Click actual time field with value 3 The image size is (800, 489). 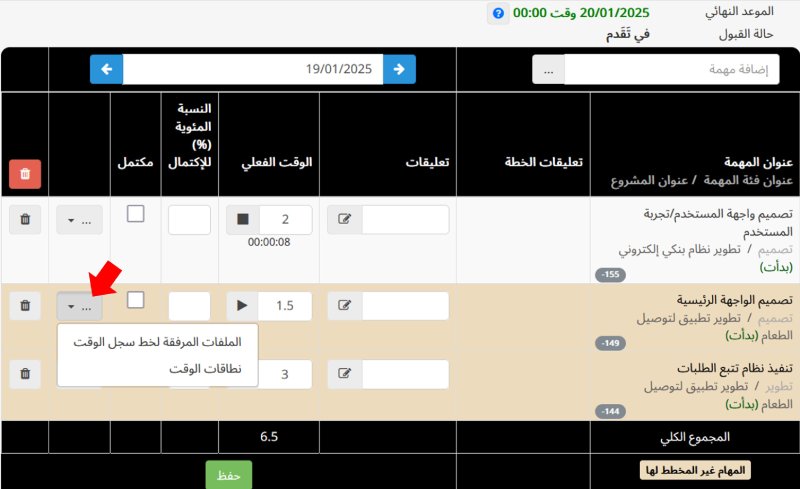point(285,374)
